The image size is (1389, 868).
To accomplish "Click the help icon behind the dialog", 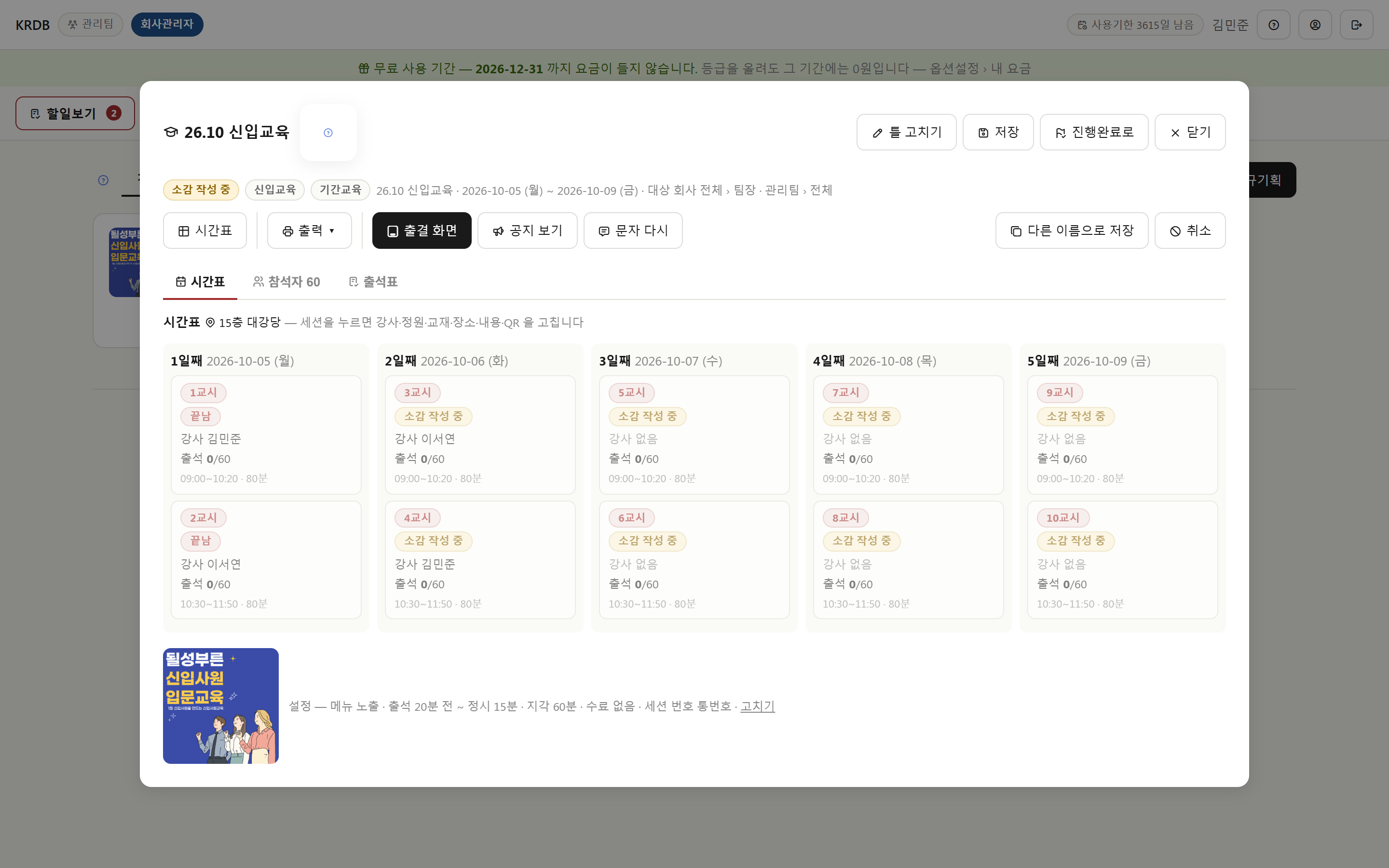I will click(x=103, y=180).
